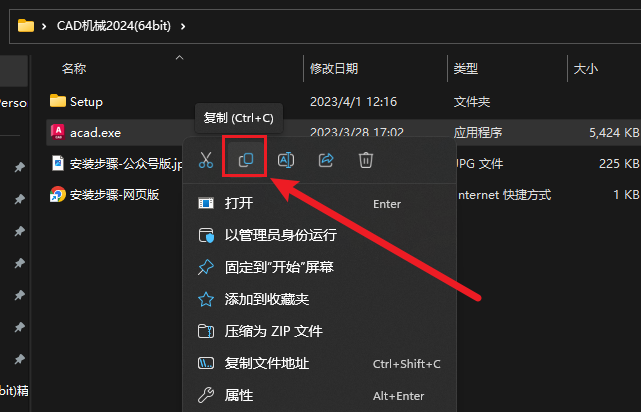Click the Chrome icon of 安装步骤-网页版

pos(58,194)
